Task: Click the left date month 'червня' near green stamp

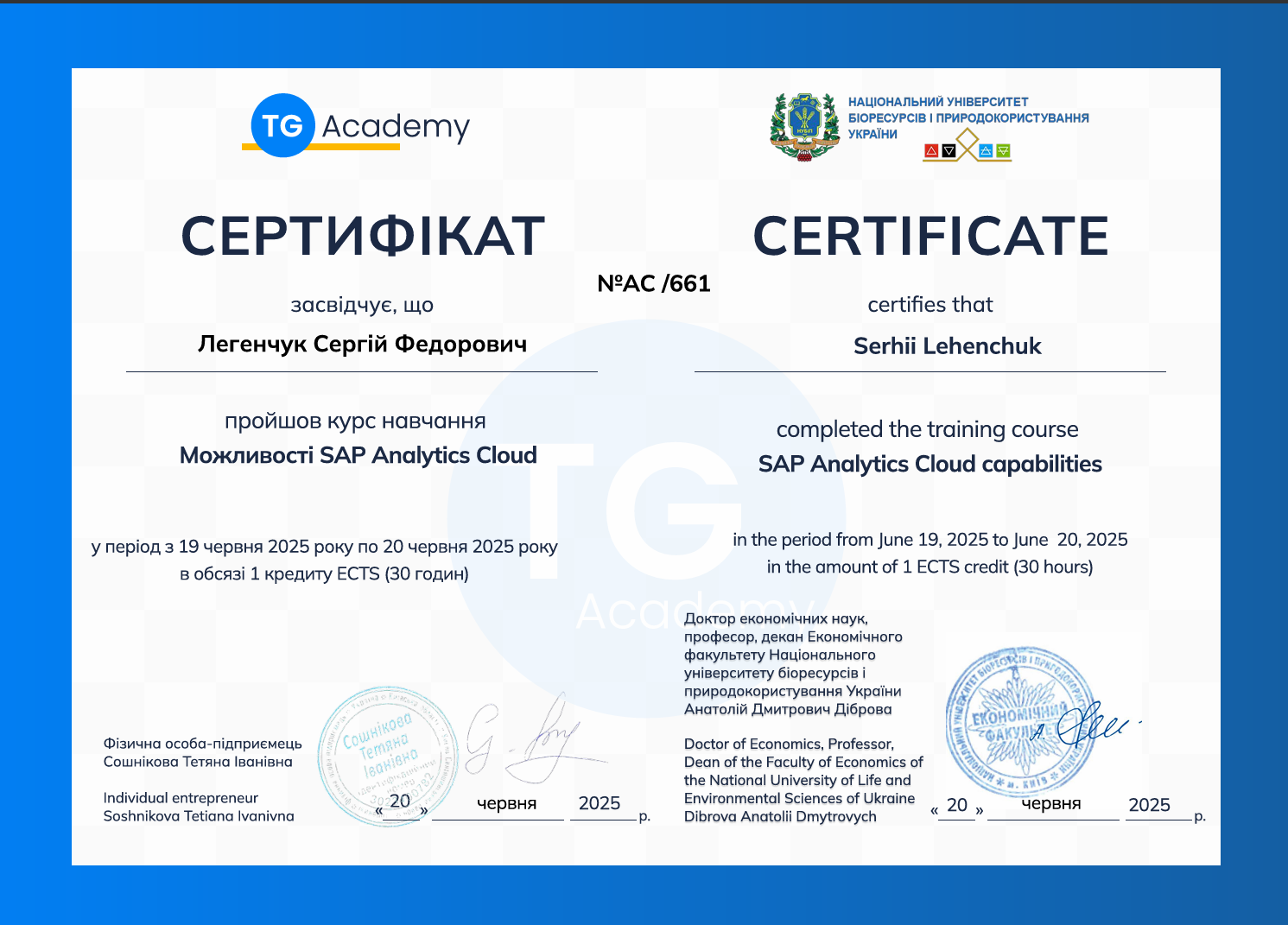Action: coord(507,803)
